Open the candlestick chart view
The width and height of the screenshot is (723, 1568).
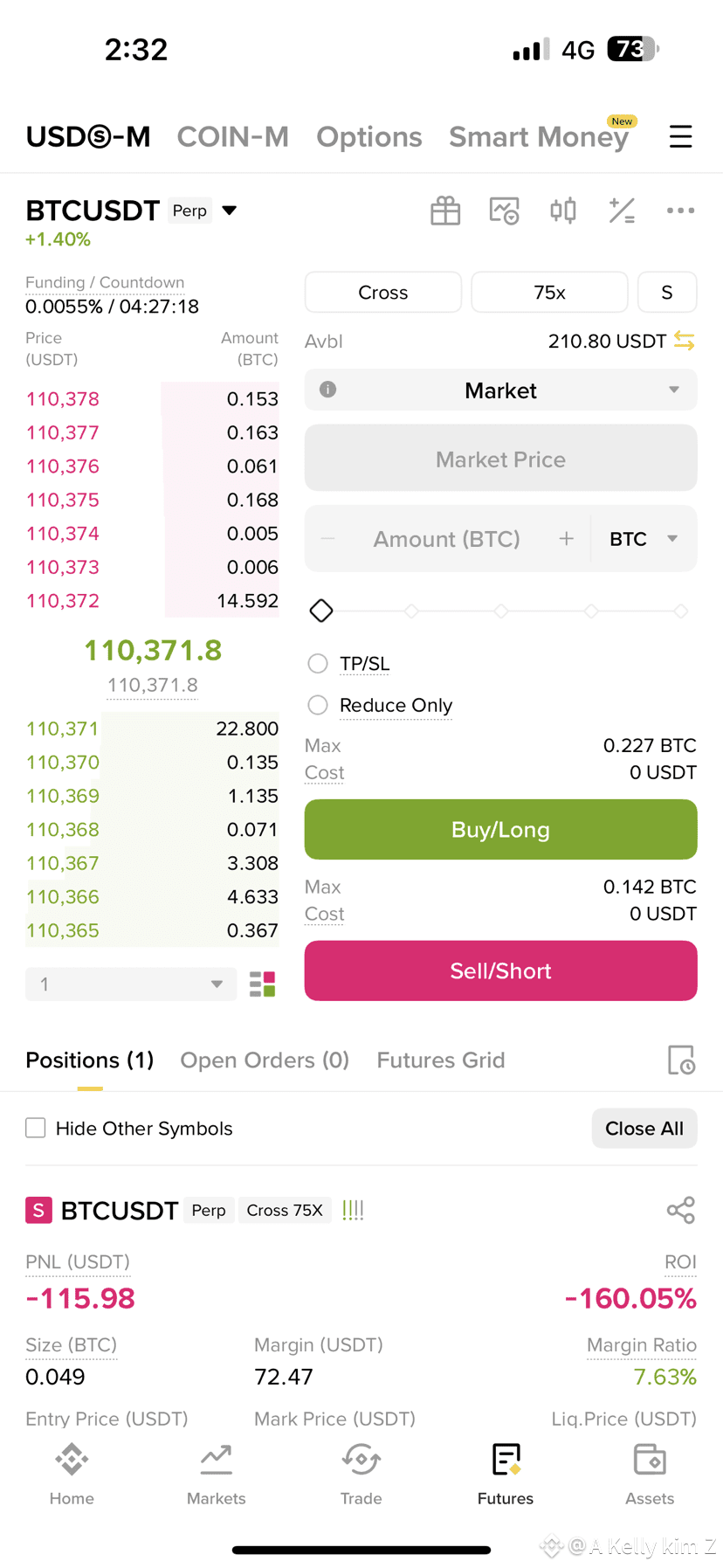click(x=563, y=211)
